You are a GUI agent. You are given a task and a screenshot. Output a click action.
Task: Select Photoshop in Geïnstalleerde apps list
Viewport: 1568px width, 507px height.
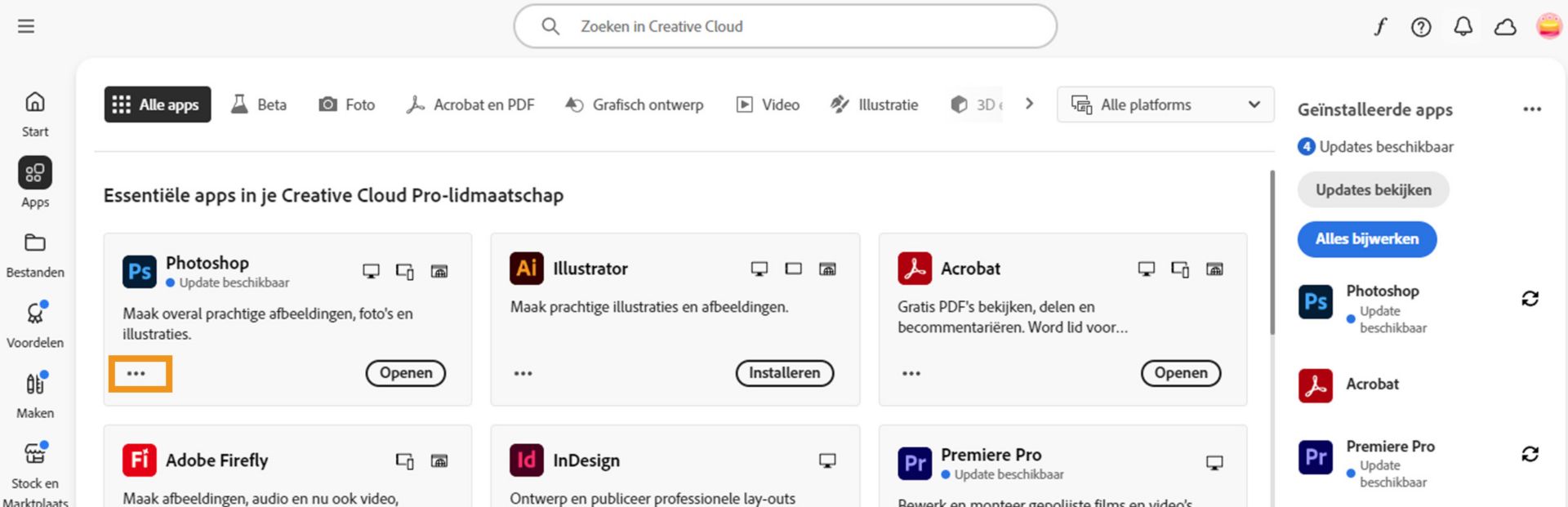[x=1383, y=291]
